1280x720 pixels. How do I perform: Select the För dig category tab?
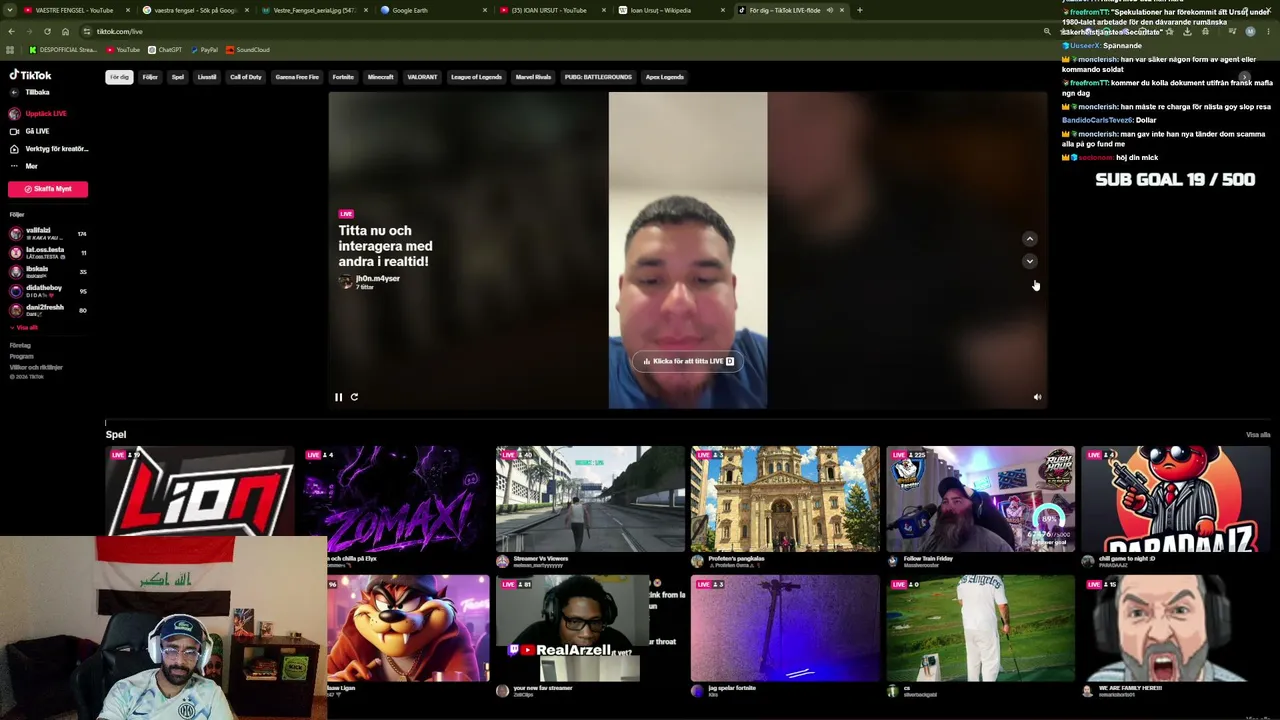[x=119, y=77]
